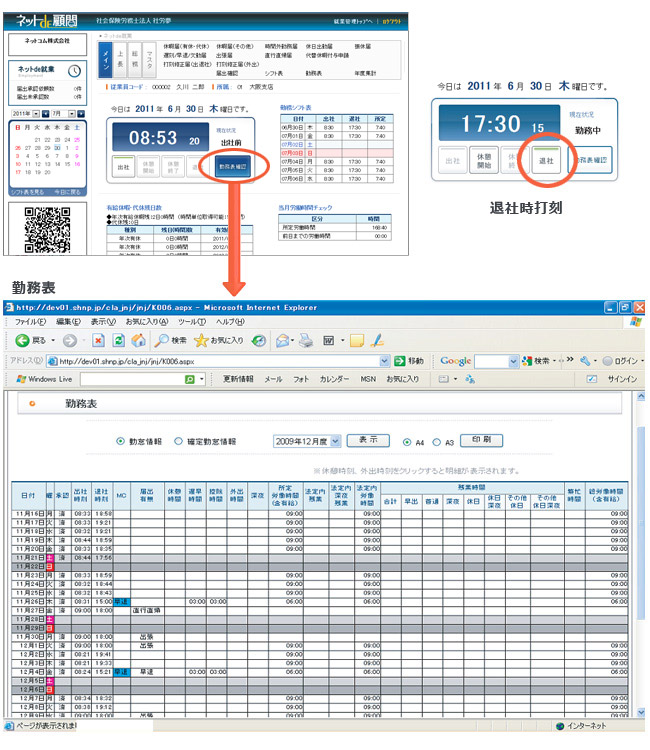650x750 pixels.
Task: Open History icon in IE toolbar
Action: [259, 341]
